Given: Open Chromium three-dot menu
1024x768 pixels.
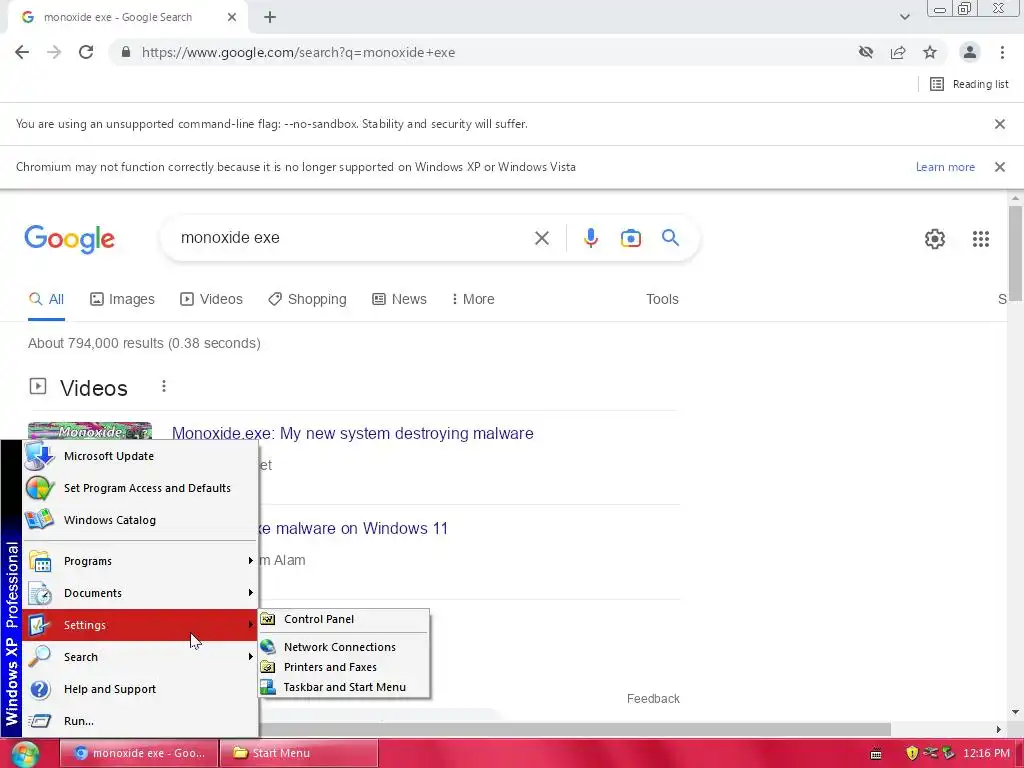Looking at the screenshot, I should point(1002,52).
